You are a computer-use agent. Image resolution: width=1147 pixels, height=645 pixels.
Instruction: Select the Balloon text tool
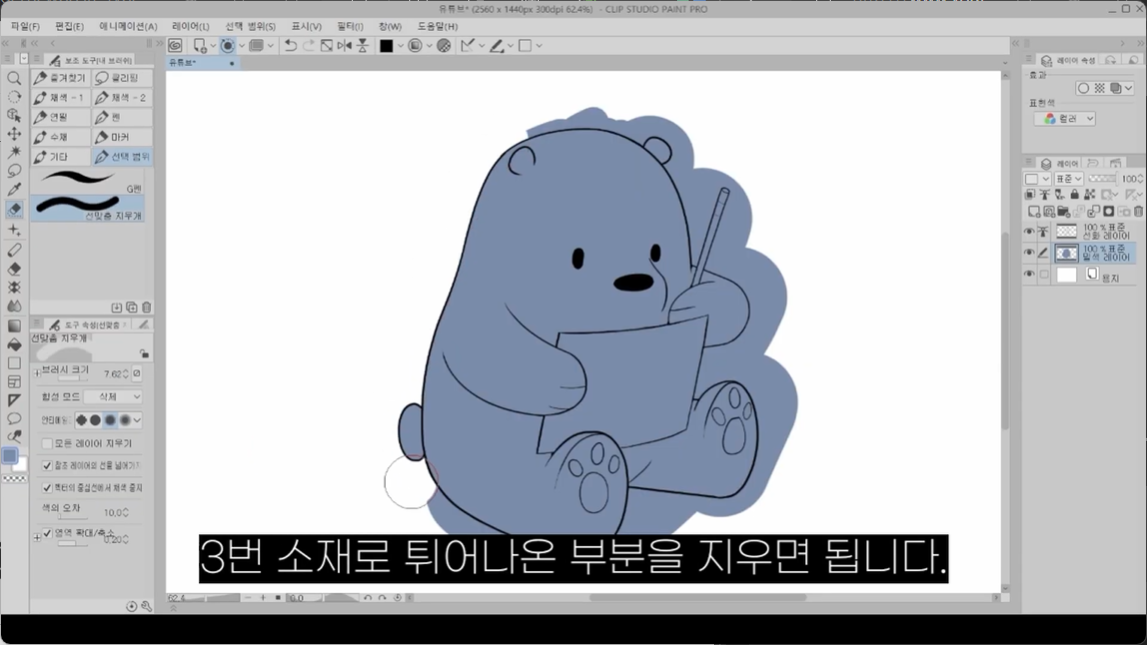(x=14, y=418)
